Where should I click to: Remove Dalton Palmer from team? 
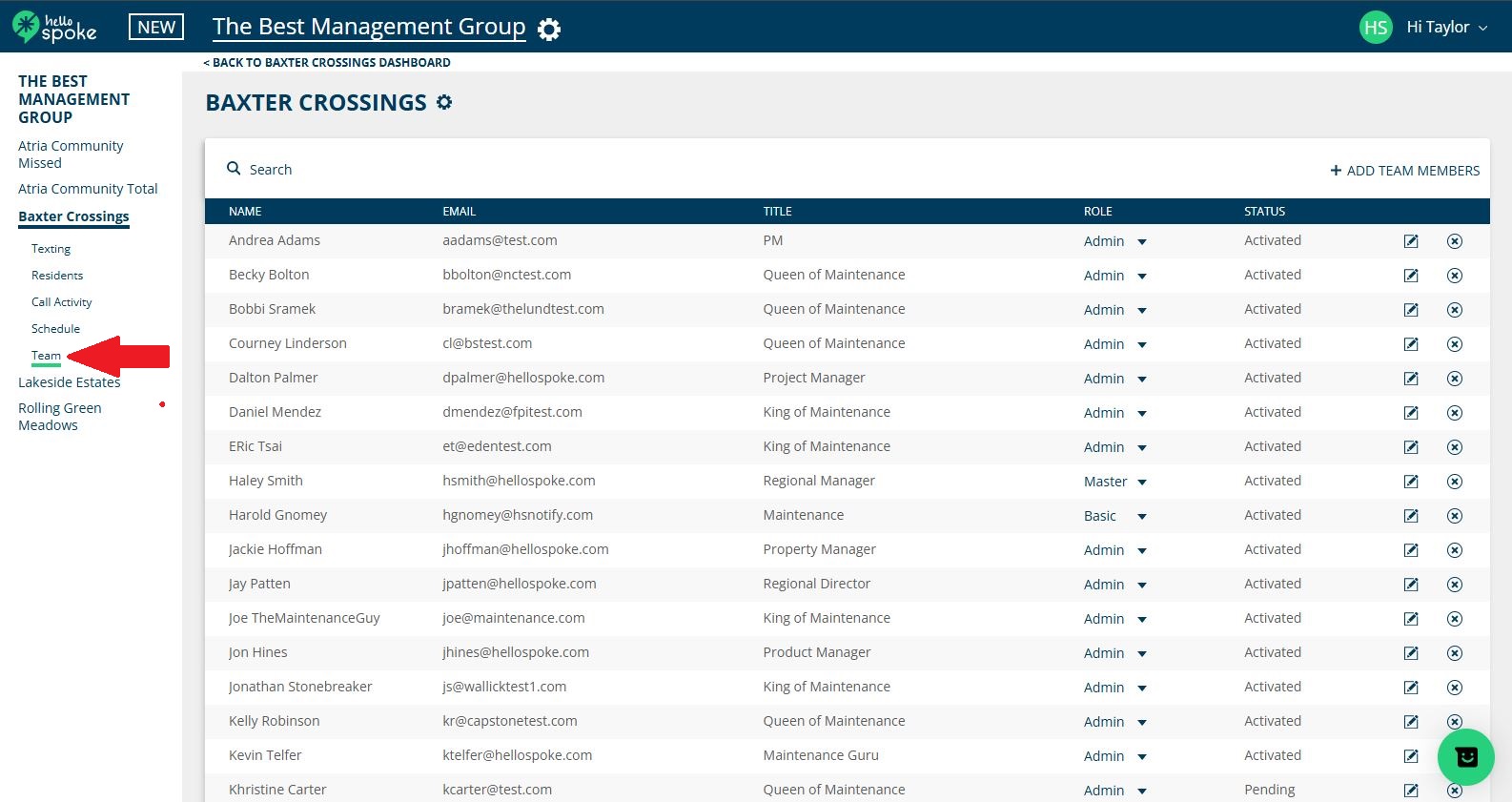click(1455, 379)
